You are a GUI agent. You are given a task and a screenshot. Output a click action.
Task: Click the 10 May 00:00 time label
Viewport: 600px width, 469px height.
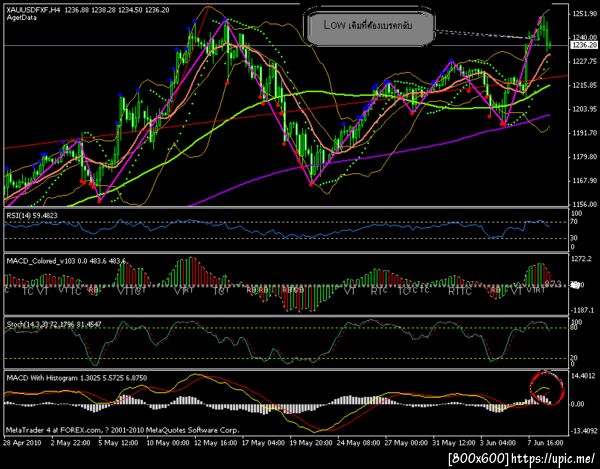(x=168, y=443)
